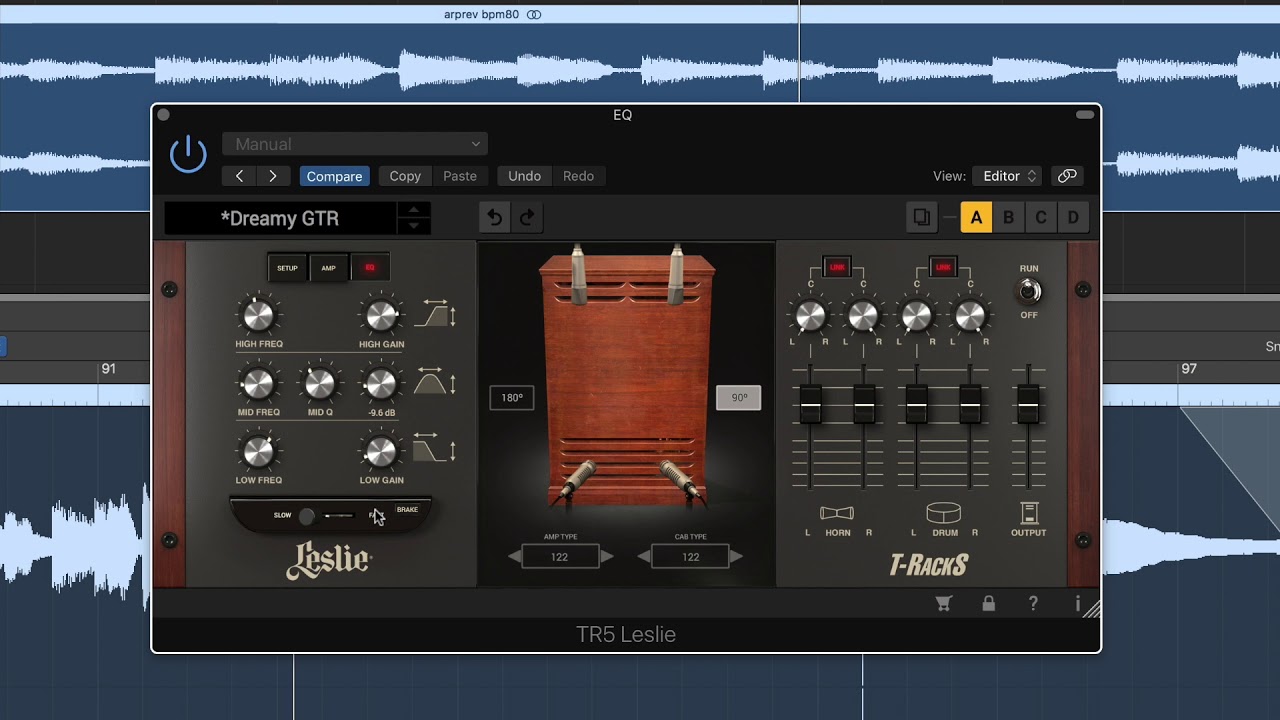
Task: Click the Copy button
Action: pyautogui.click(x=405, y=176)
